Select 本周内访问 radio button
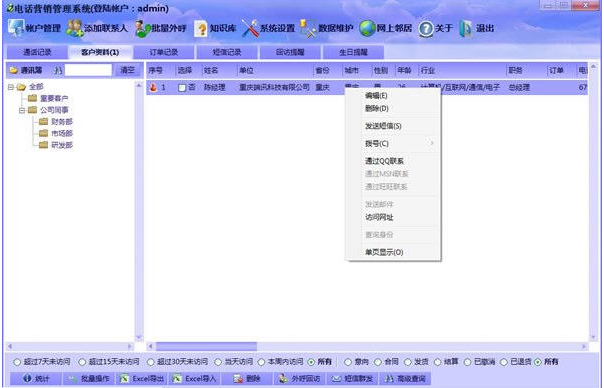The height and width of the screenshot is (388, 604). tap(261, 362)
